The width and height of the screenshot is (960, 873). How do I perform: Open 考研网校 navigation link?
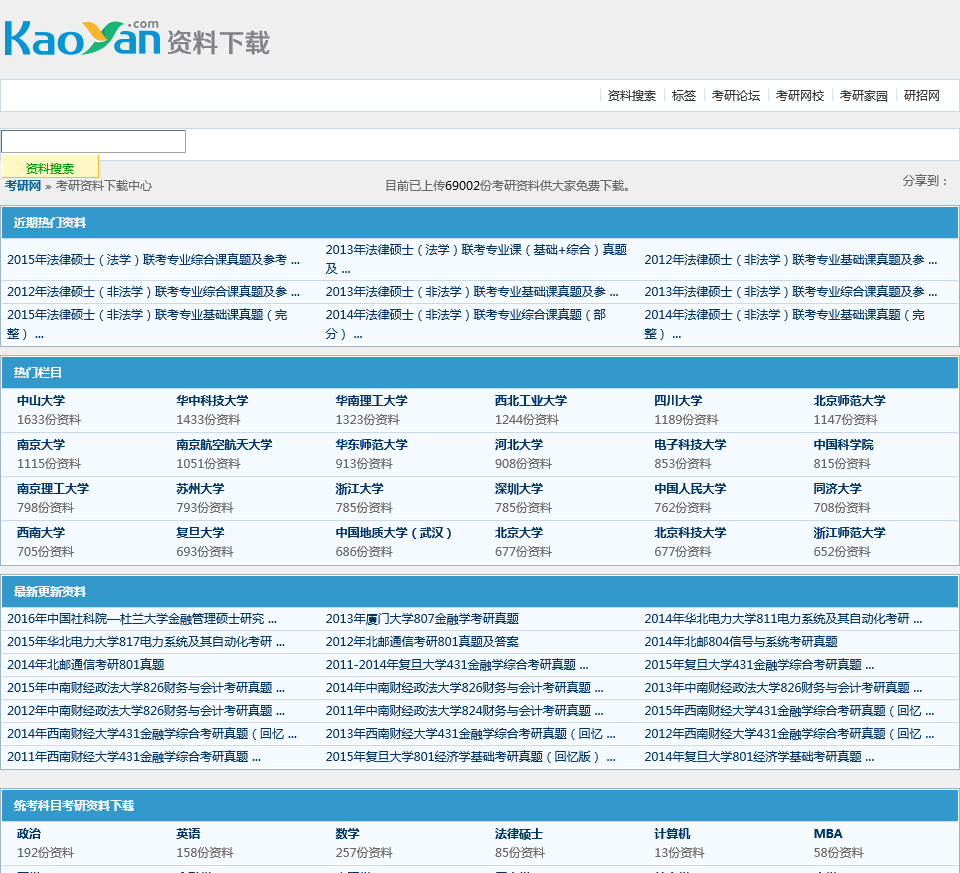point(800,96)
